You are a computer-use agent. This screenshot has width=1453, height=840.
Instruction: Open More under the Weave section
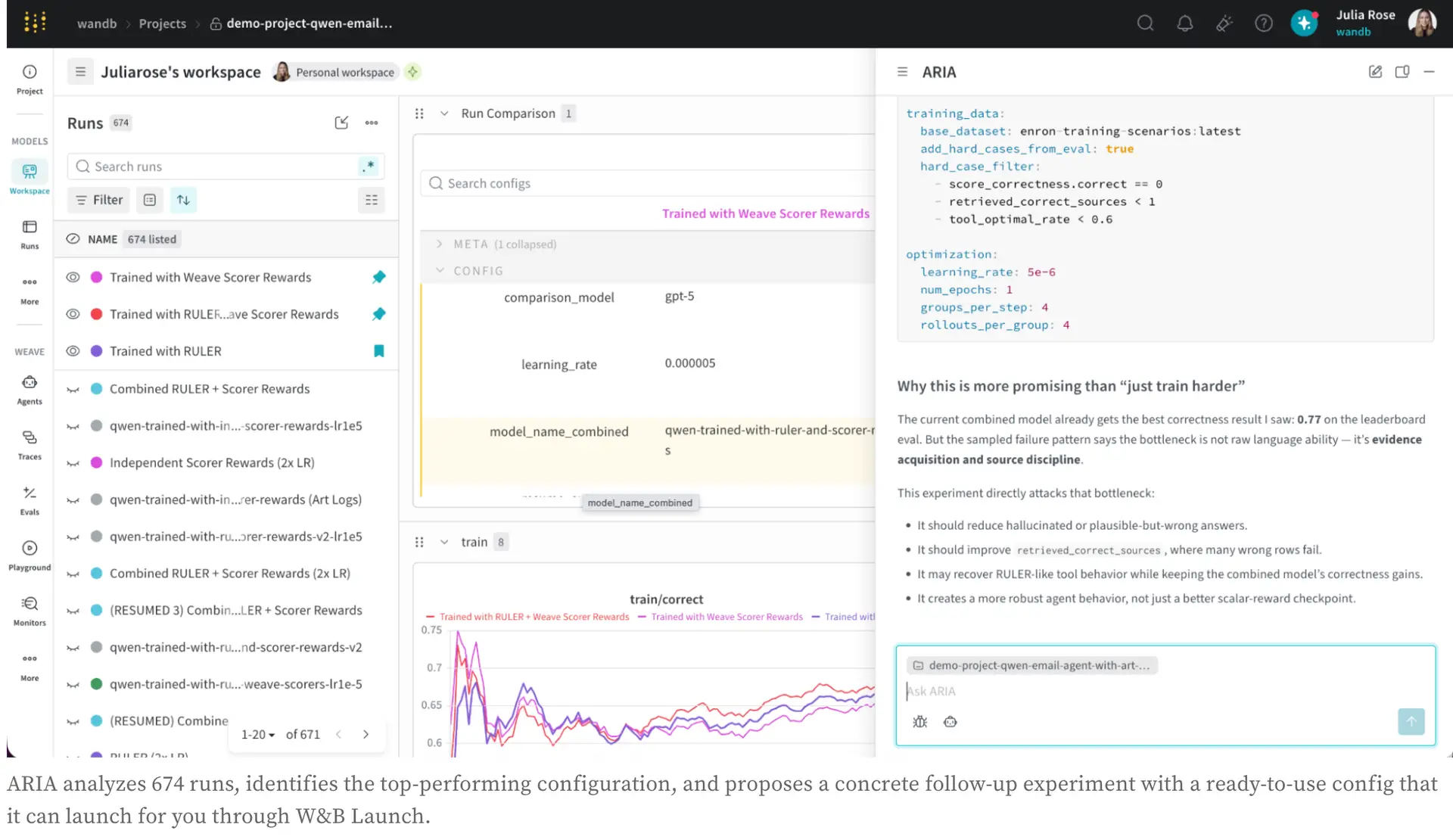(30, 666)
